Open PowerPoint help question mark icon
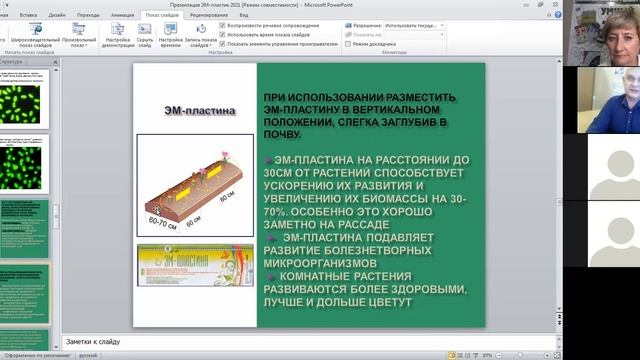Screen dimensions: 640x360 point(558,15)
